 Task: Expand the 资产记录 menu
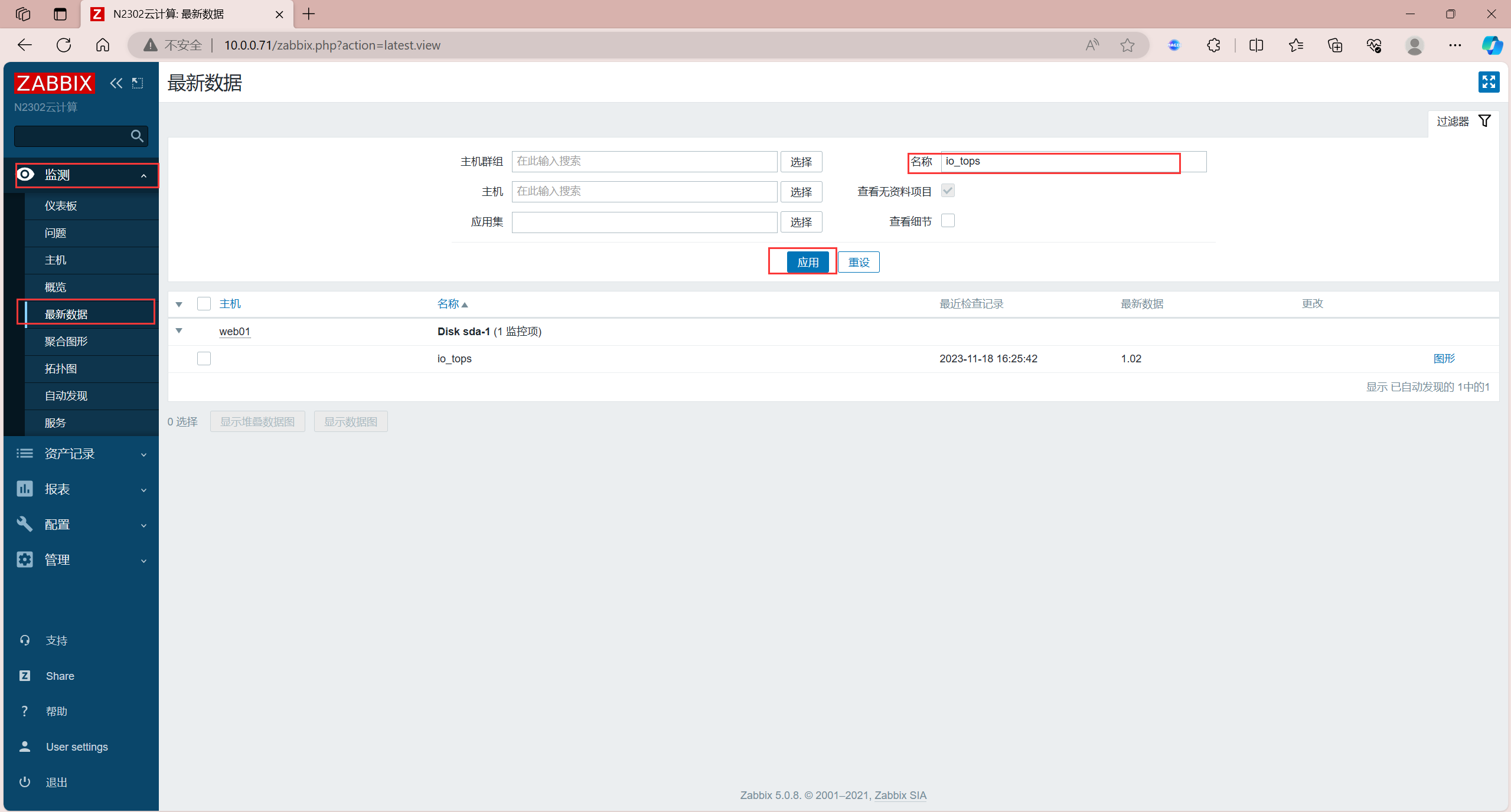pyautogui.click(x=81, y=453)
